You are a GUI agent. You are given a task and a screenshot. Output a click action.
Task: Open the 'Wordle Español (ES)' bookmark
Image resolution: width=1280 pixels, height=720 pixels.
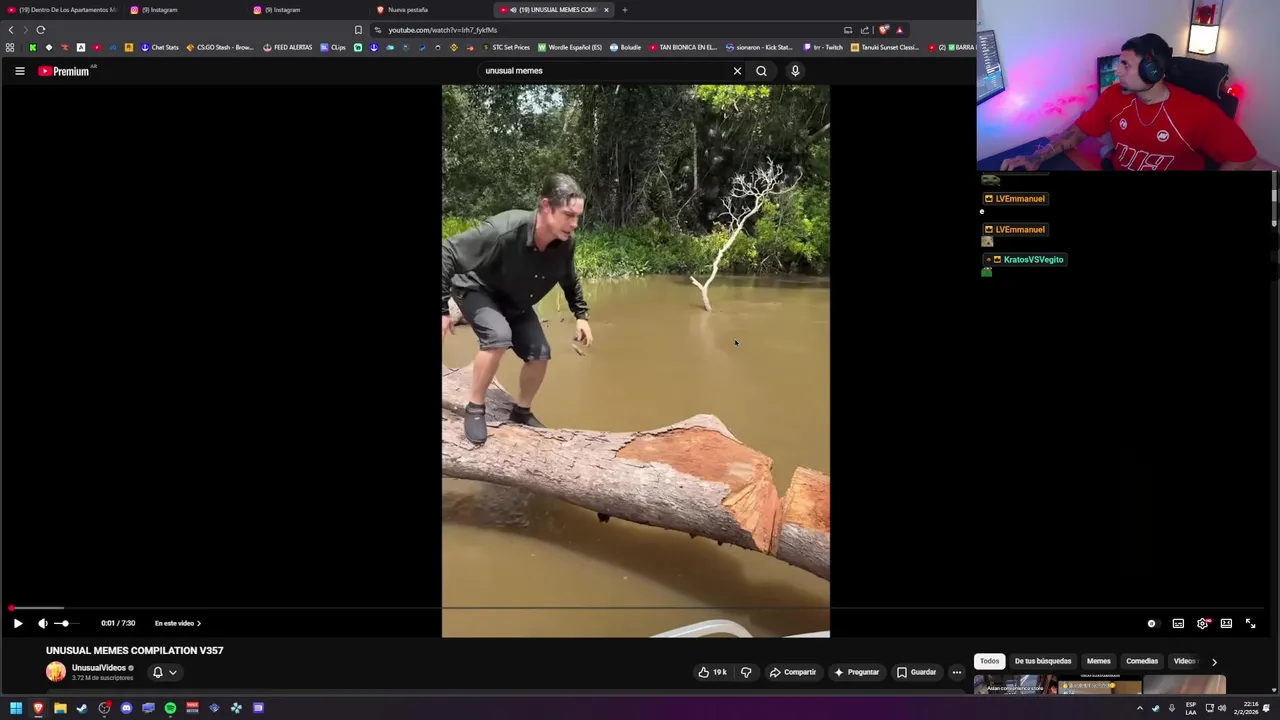pos(570,47)
